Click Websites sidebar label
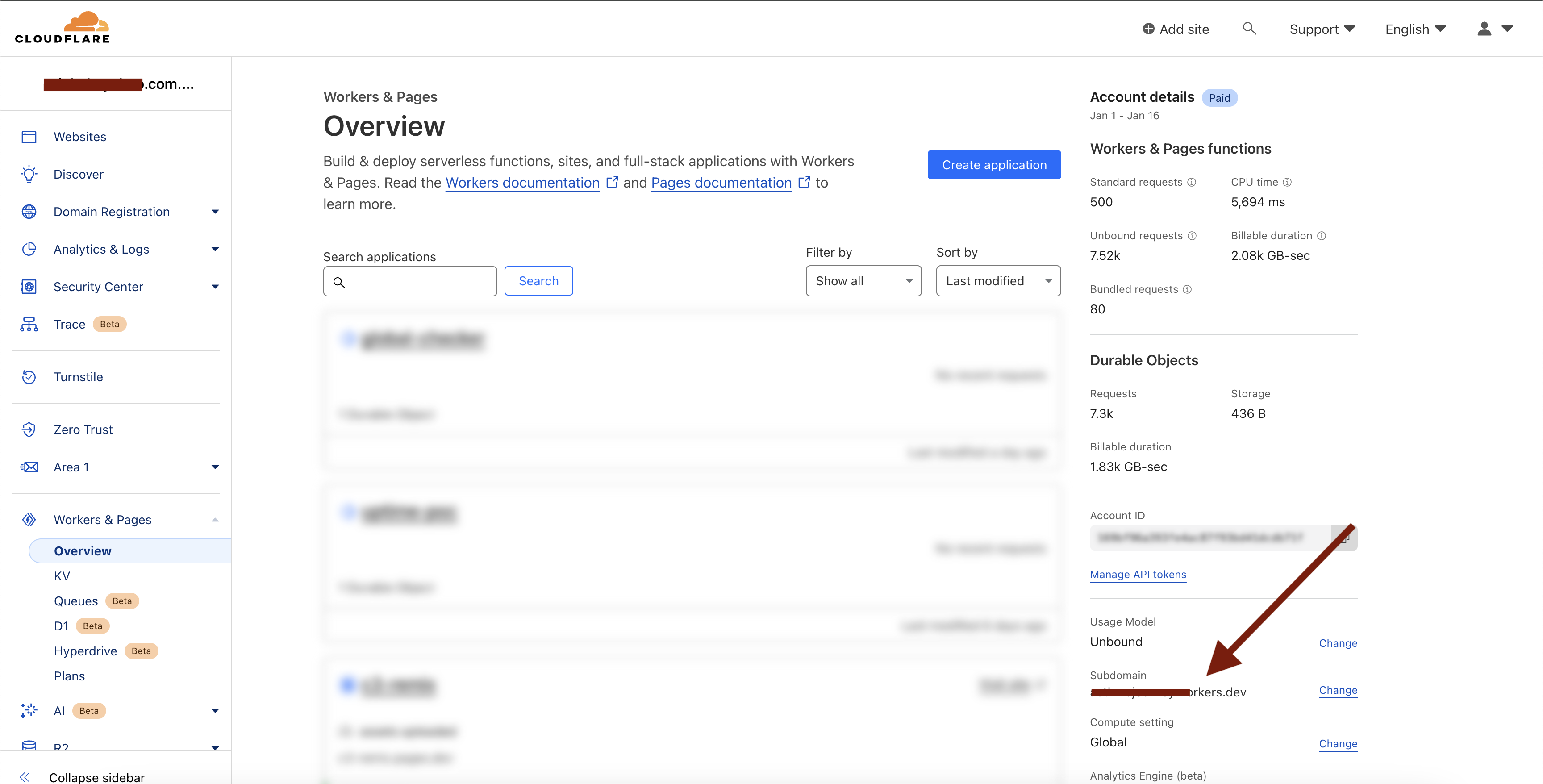The width and height of the screenshot is (1543, 784). pos(80,137)
